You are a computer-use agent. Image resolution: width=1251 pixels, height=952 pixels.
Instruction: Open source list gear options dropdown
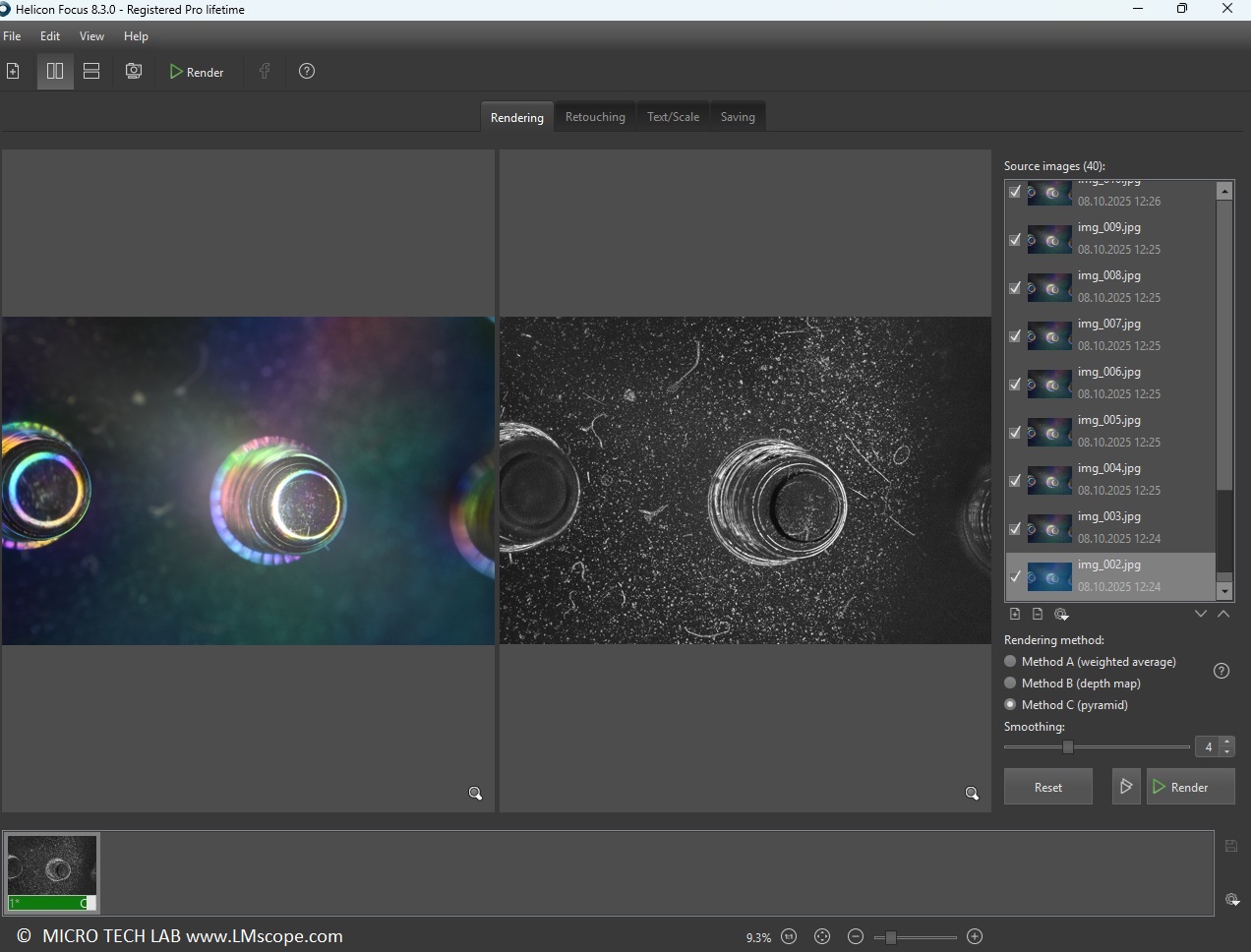(1061, 614)
